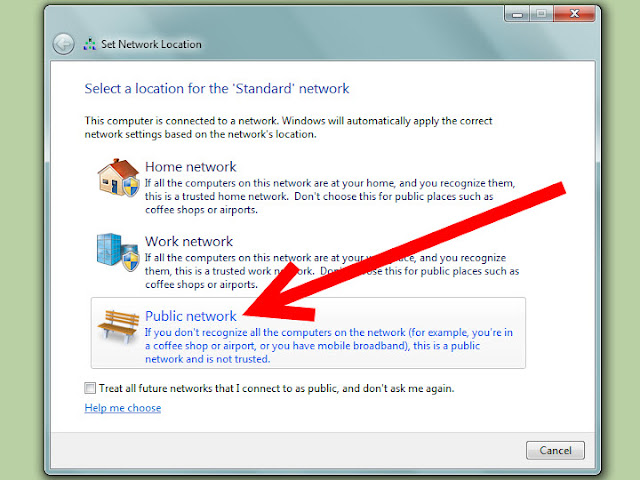Viewport: 640px width, 480px height.
Task: Click the Cancel button
Action: [x=555, y=450]
